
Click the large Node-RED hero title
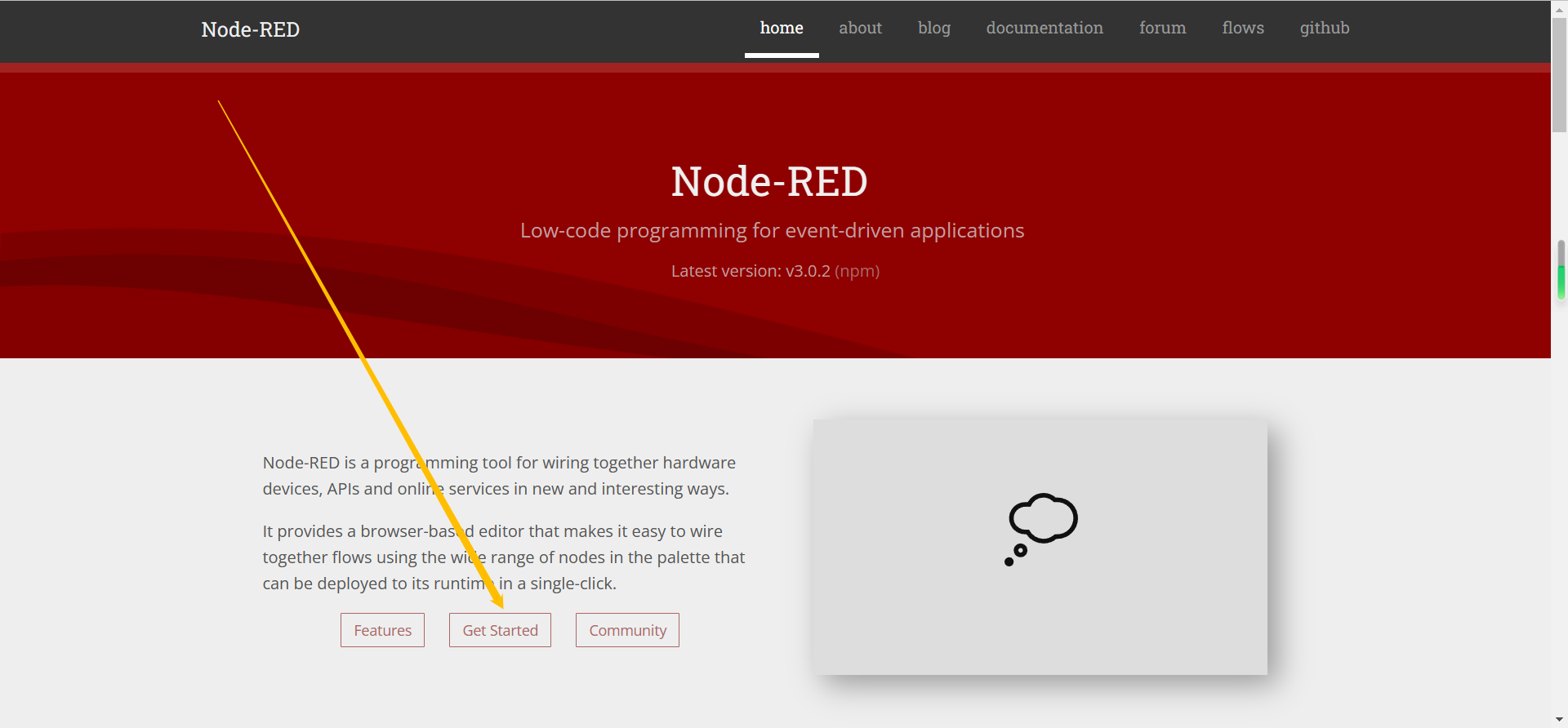tap(769, 181)
